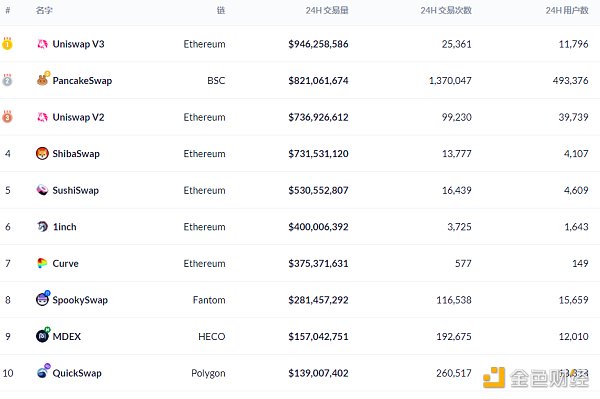Sort by 24H 交易次数 column header
This screenshot has width=600, height=399.
pyautogui.click(x=446, y=10)
